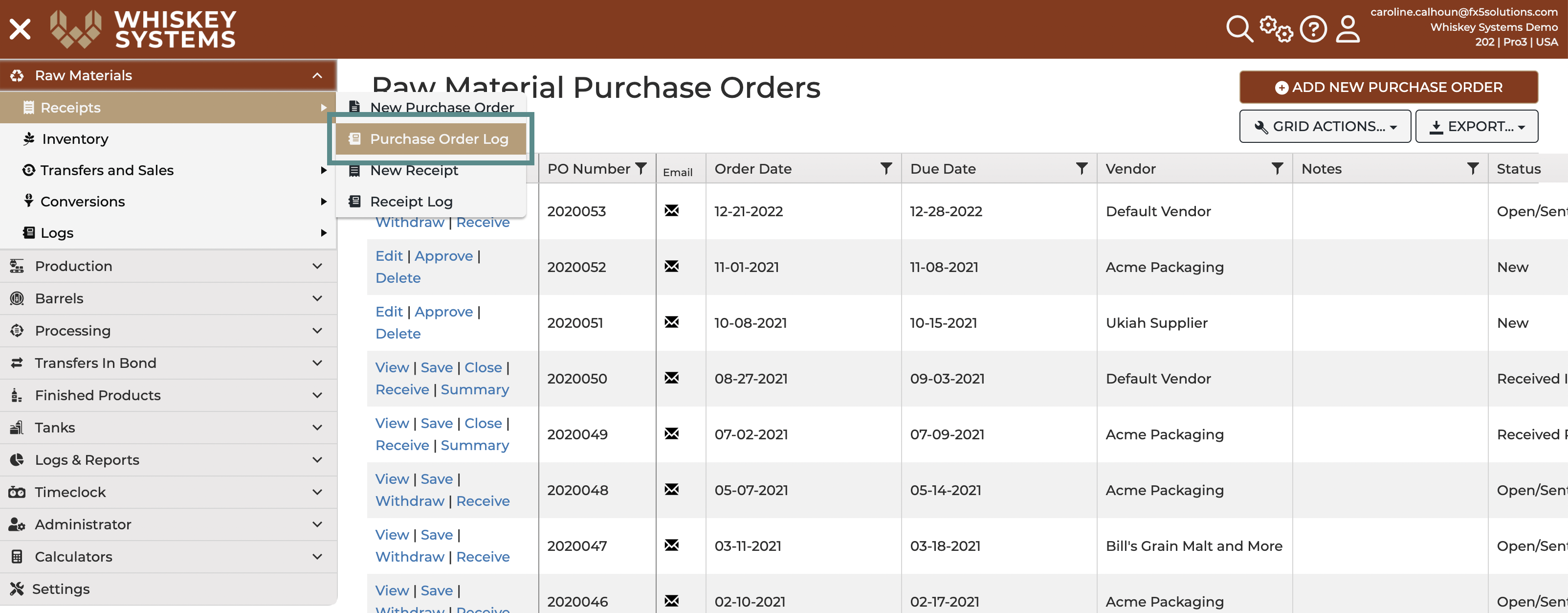Open the user profile icon
The image size is (1568, 613).
1347,29
